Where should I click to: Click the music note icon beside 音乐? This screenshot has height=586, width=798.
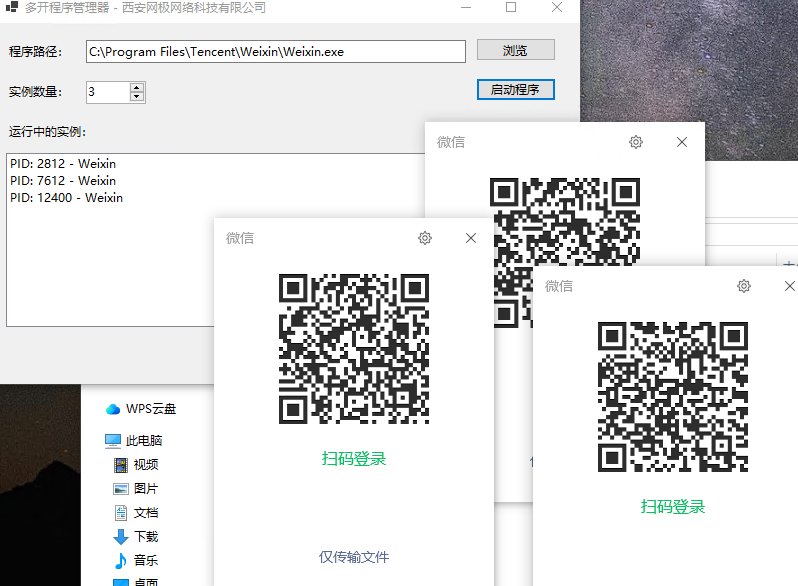pos(121,561)
